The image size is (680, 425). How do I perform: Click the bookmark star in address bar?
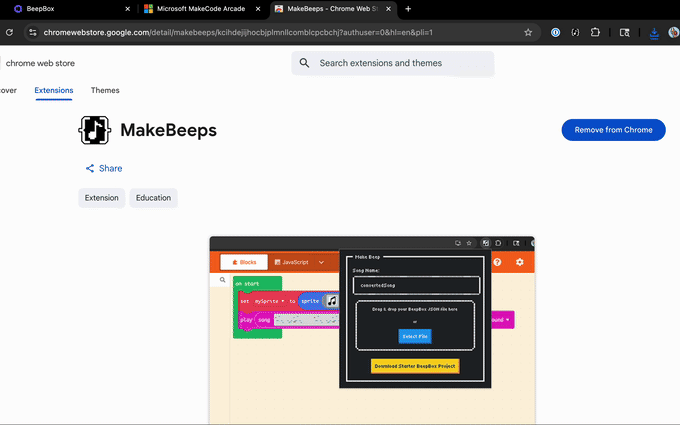[528, 32]
